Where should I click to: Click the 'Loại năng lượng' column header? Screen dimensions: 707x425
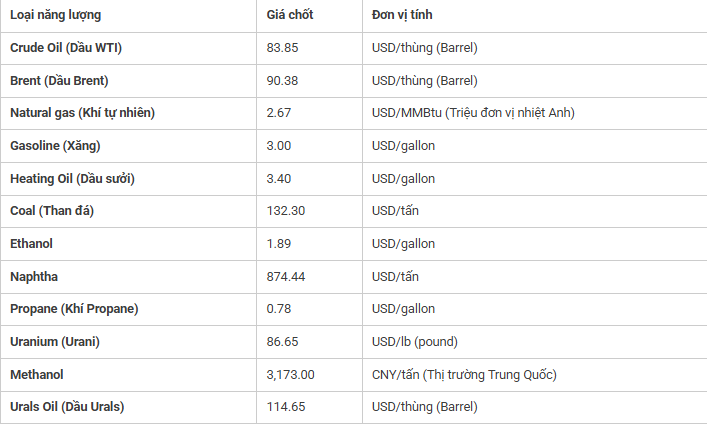click(55, 16)
